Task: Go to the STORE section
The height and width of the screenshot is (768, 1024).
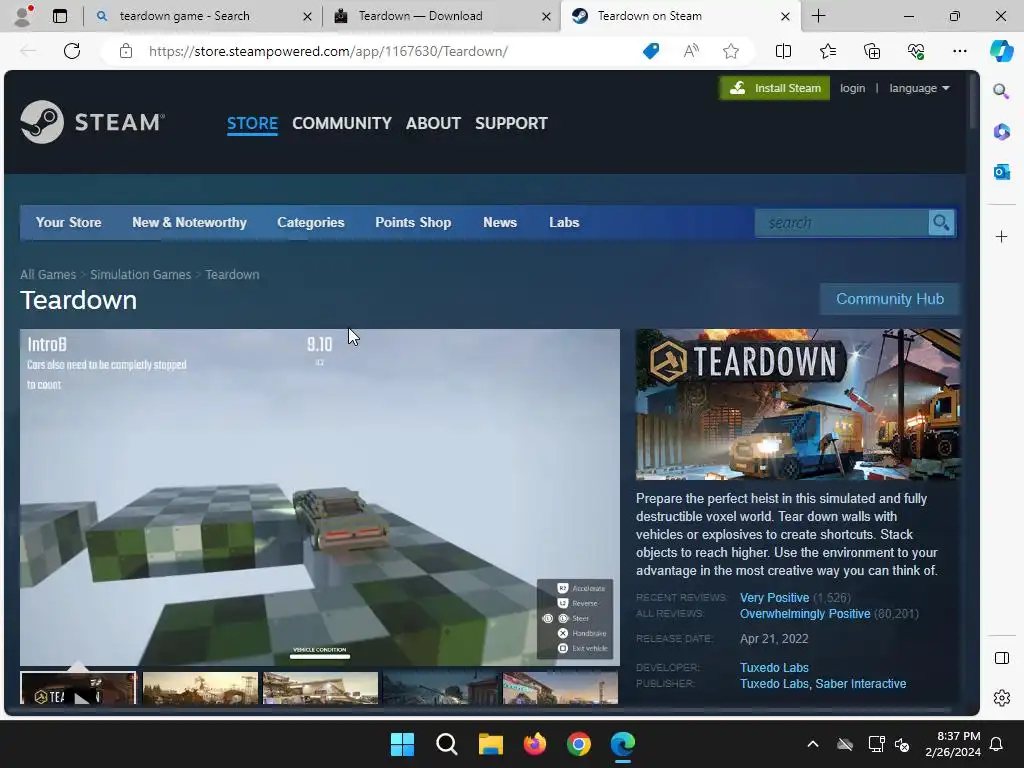Action: click(252, 123)
